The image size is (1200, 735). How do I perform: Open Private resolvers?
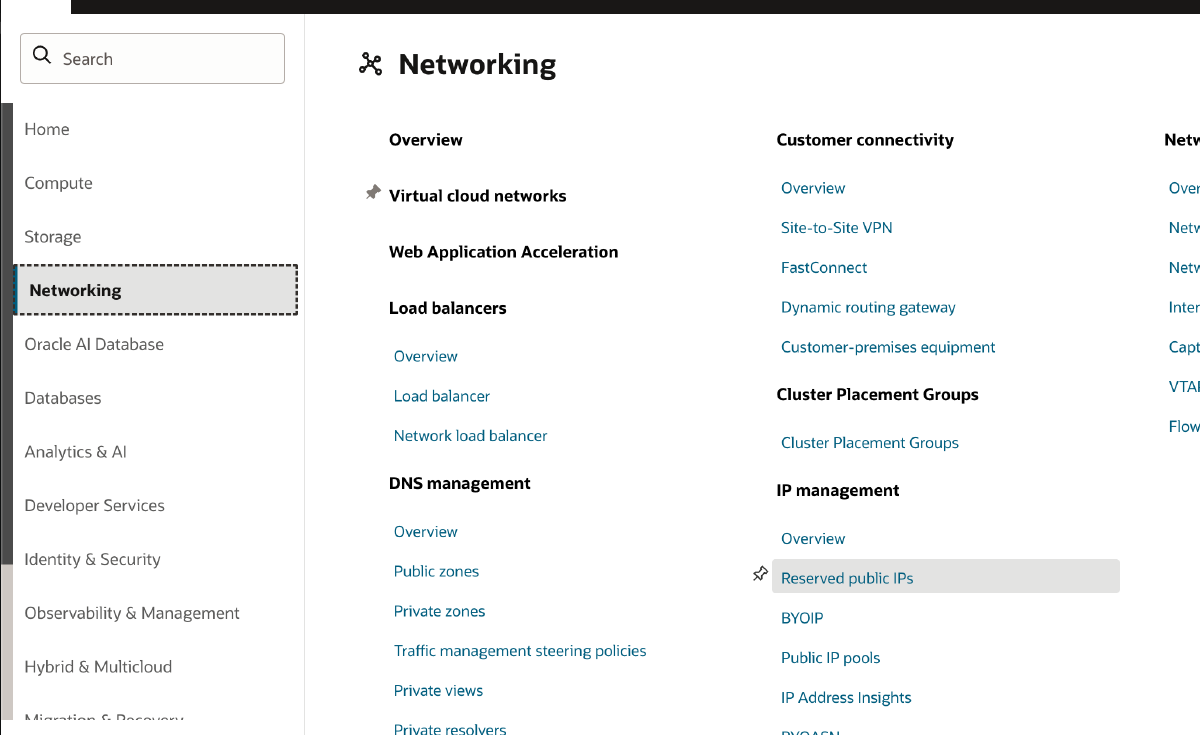[x=450, y=729]
